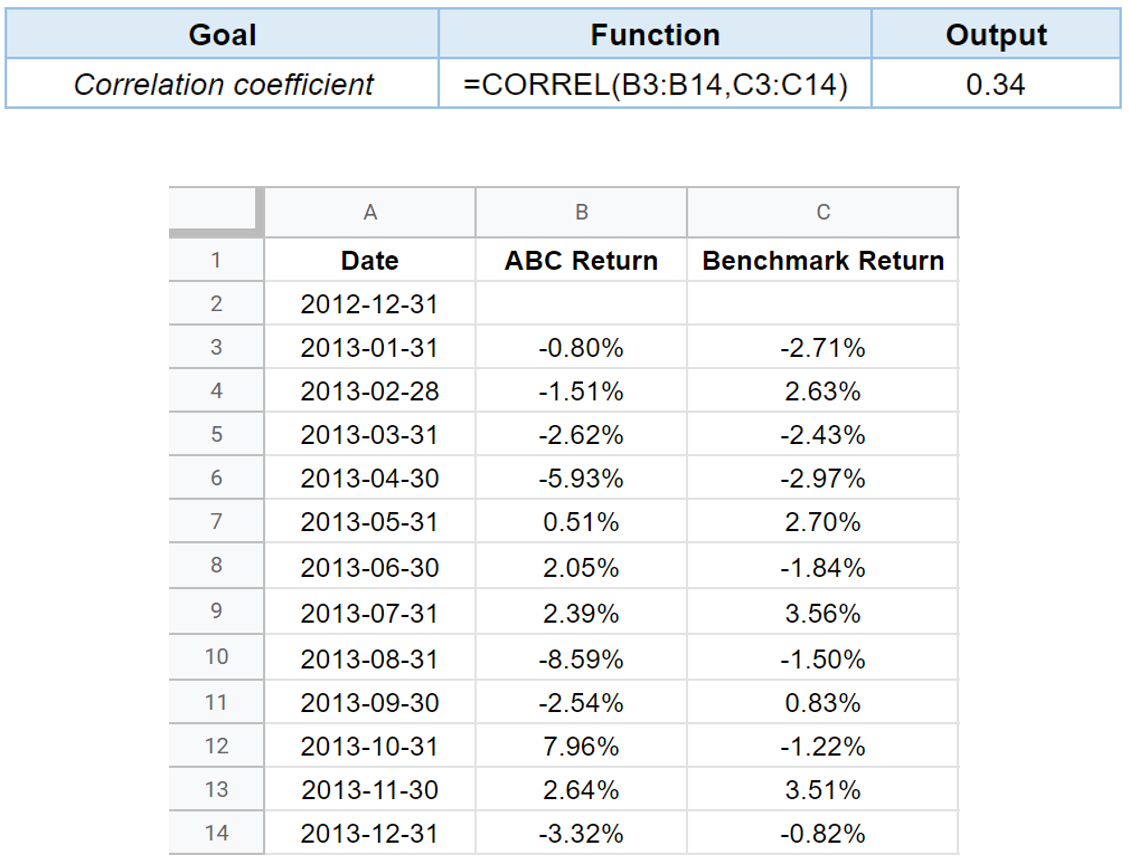Select benchmark cell showing 3.56%

[x=823, y=614]
